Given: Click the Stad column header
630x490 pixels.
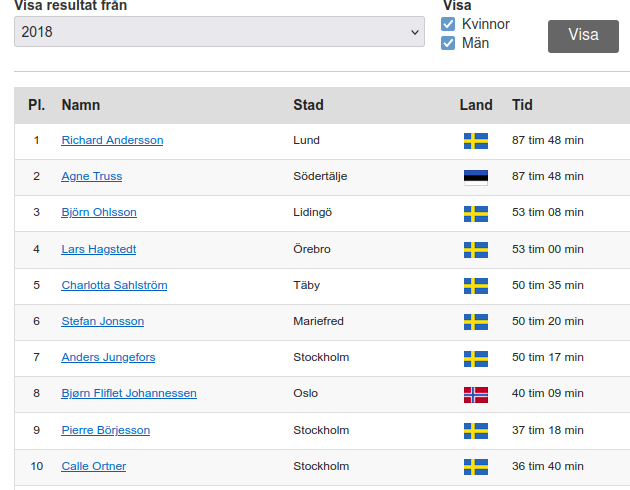Looking at the screenshot, I should point(308,105).
